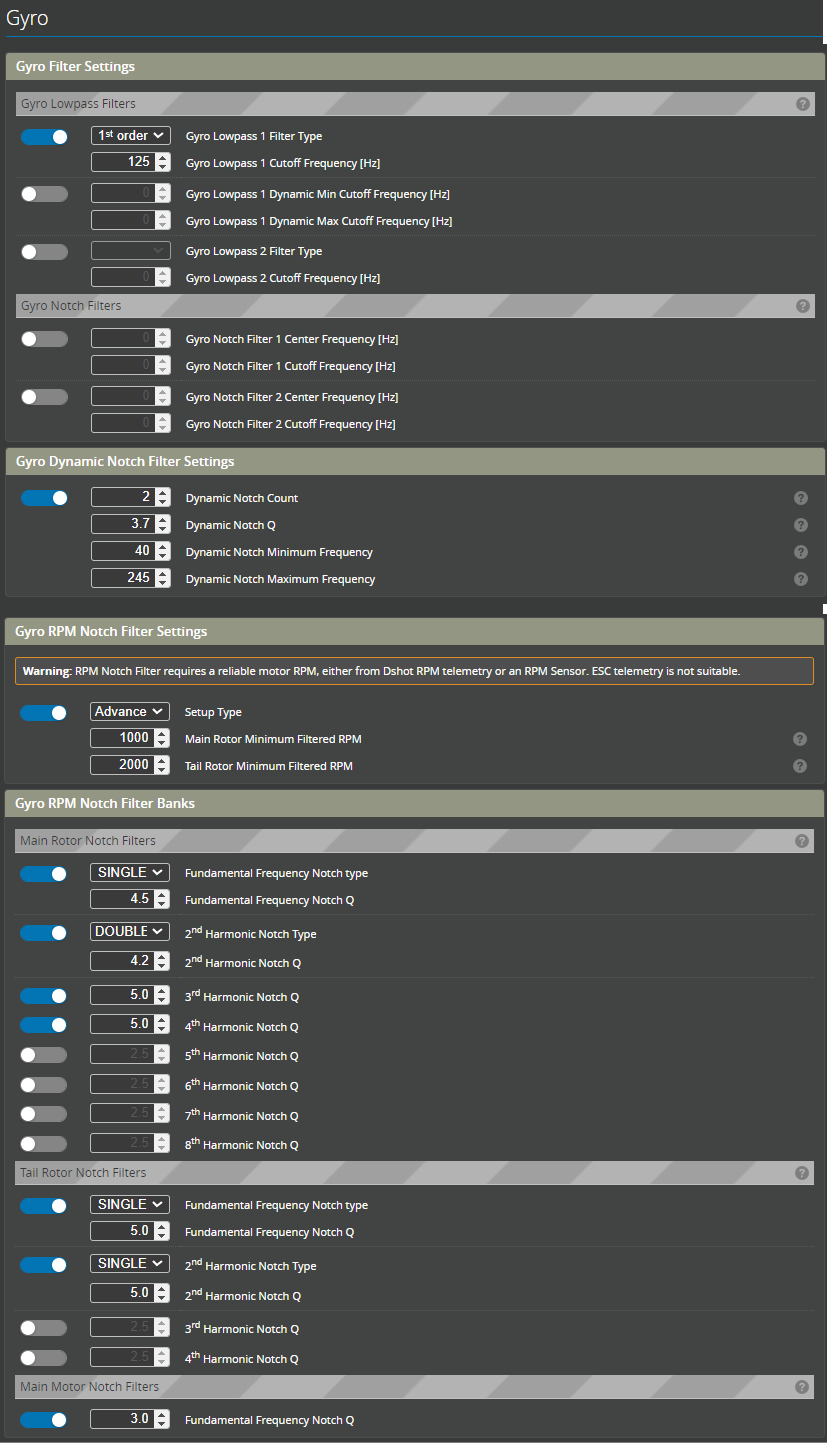Click help icon for Main Motor Notch Filters

(801, 1387)
